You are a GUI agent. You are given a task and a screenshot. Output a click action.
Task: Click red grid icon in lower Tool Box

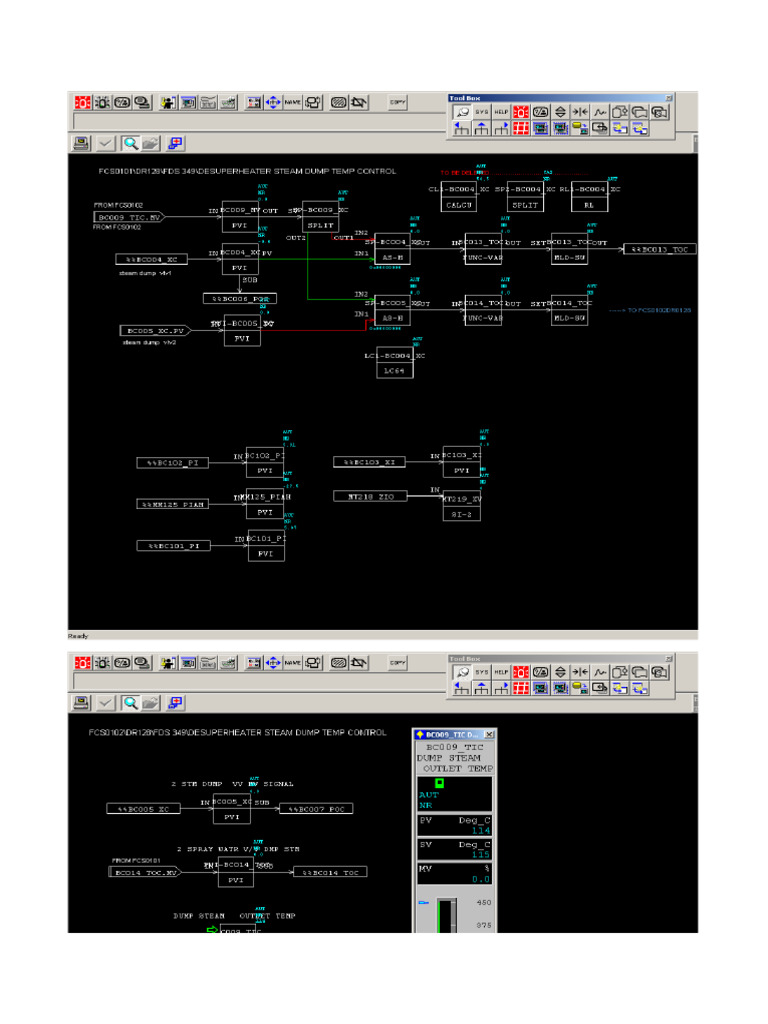click(520, 688)
